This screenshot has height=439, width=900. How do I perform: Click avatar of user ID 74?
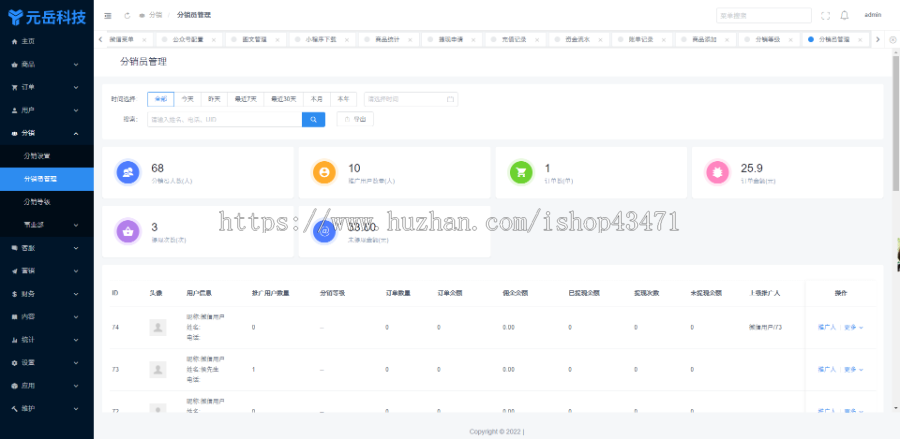click(x=158, y=327)
